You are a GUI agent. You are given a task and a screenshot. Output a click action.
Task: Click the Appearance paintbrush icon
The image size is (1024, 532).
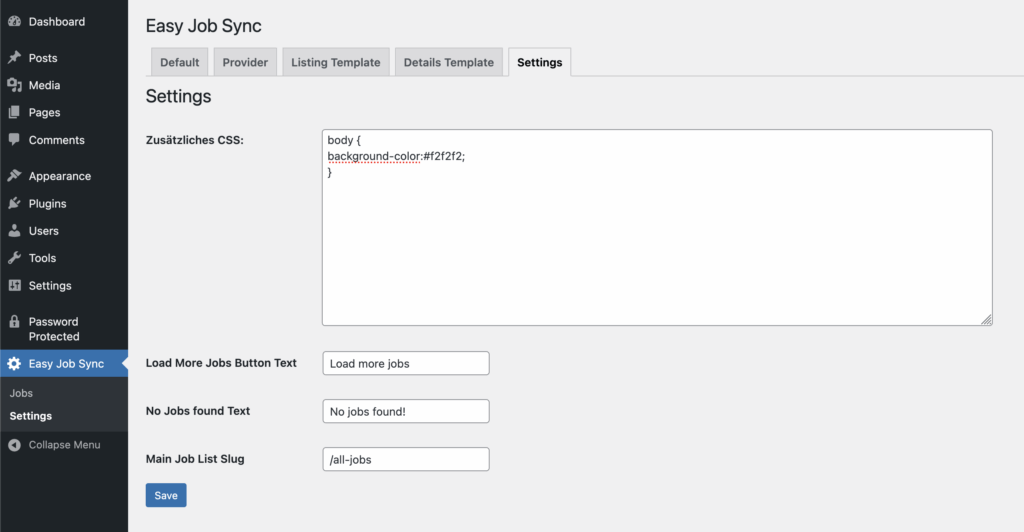(x=14, y=176)
